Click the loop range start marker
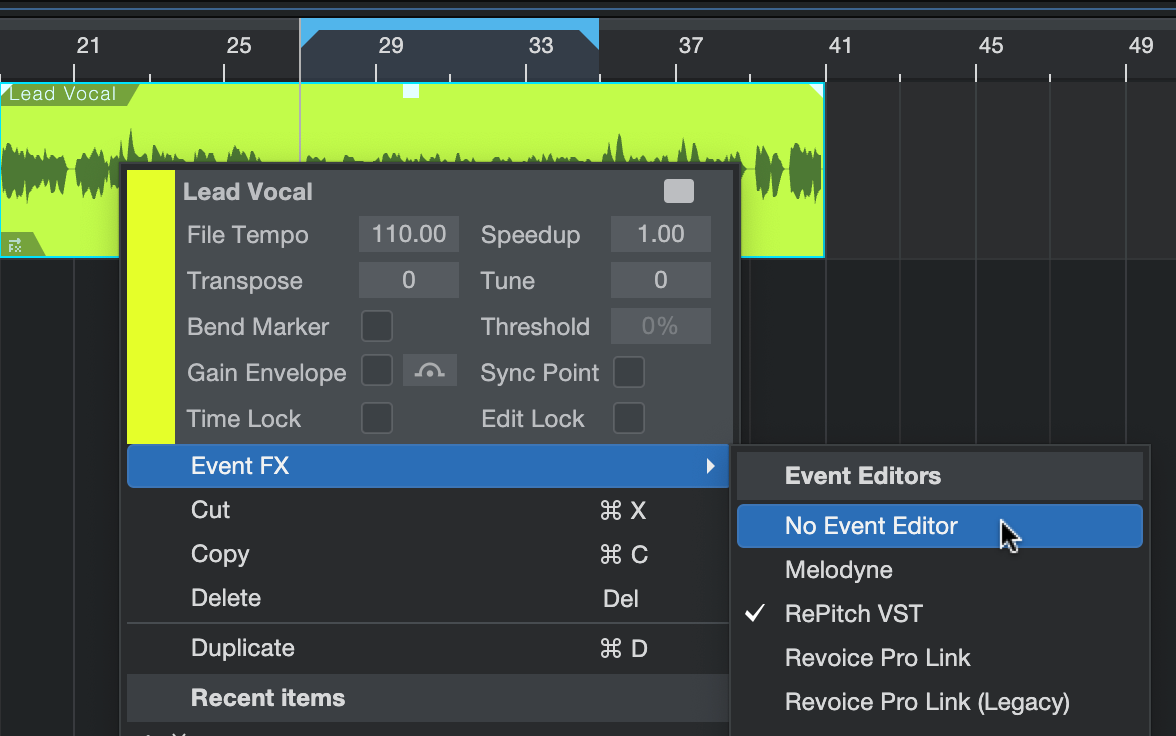The image size is (1176, 736). [x=310, y=38]
